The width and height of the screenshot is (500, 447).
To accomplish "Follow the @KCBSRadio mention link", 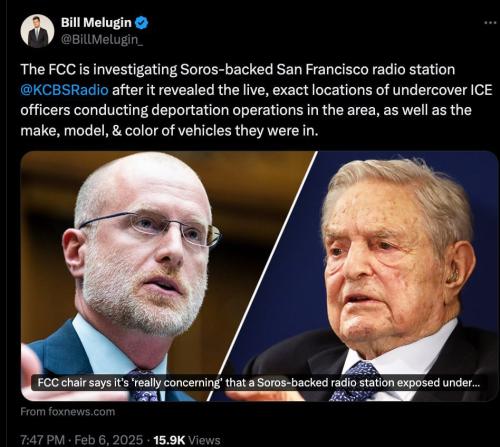I will pyautogui.click(x=64, y=90).
